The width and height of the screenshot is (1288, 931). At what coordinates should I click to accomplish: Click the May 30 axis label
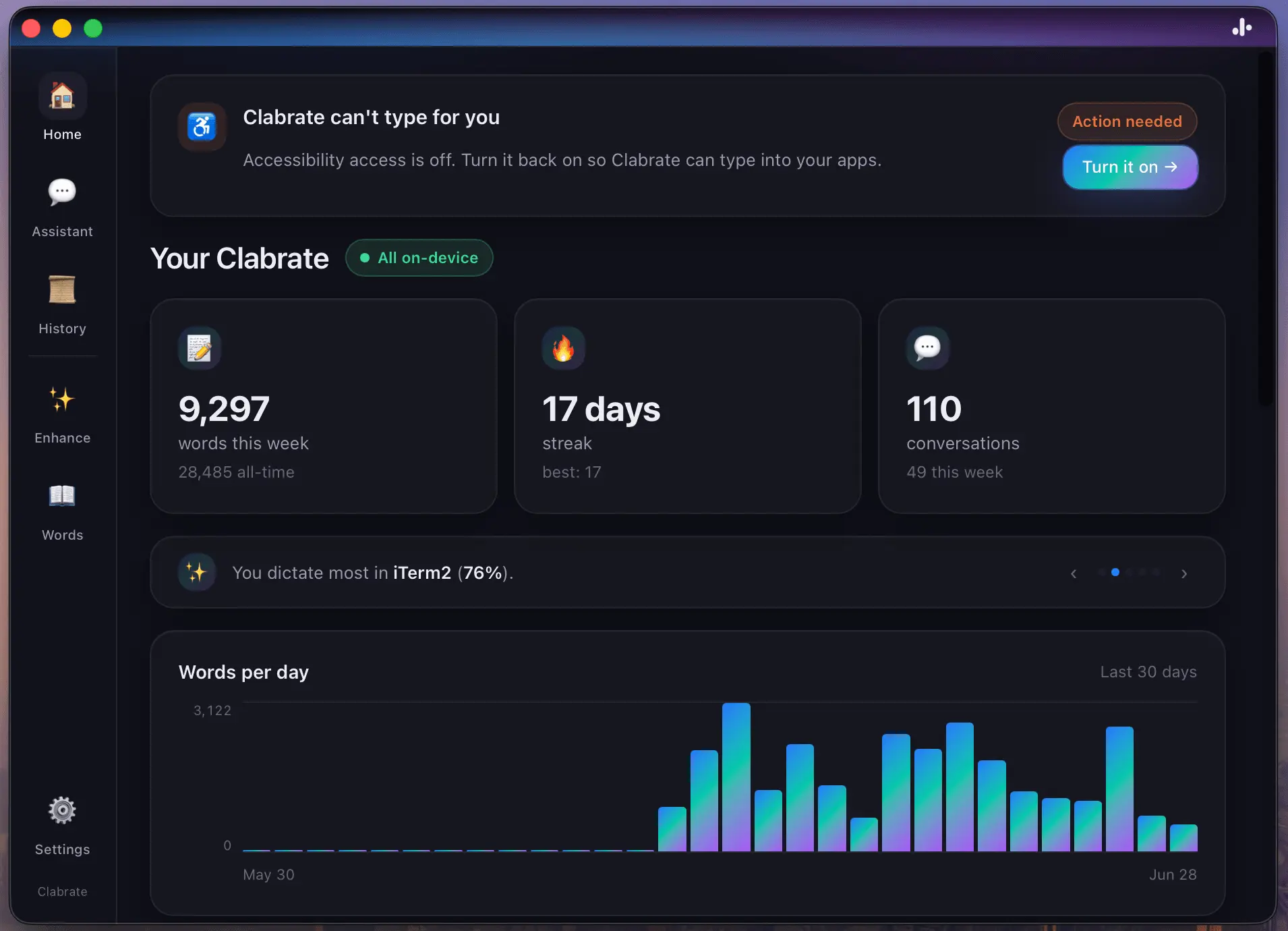268,874
